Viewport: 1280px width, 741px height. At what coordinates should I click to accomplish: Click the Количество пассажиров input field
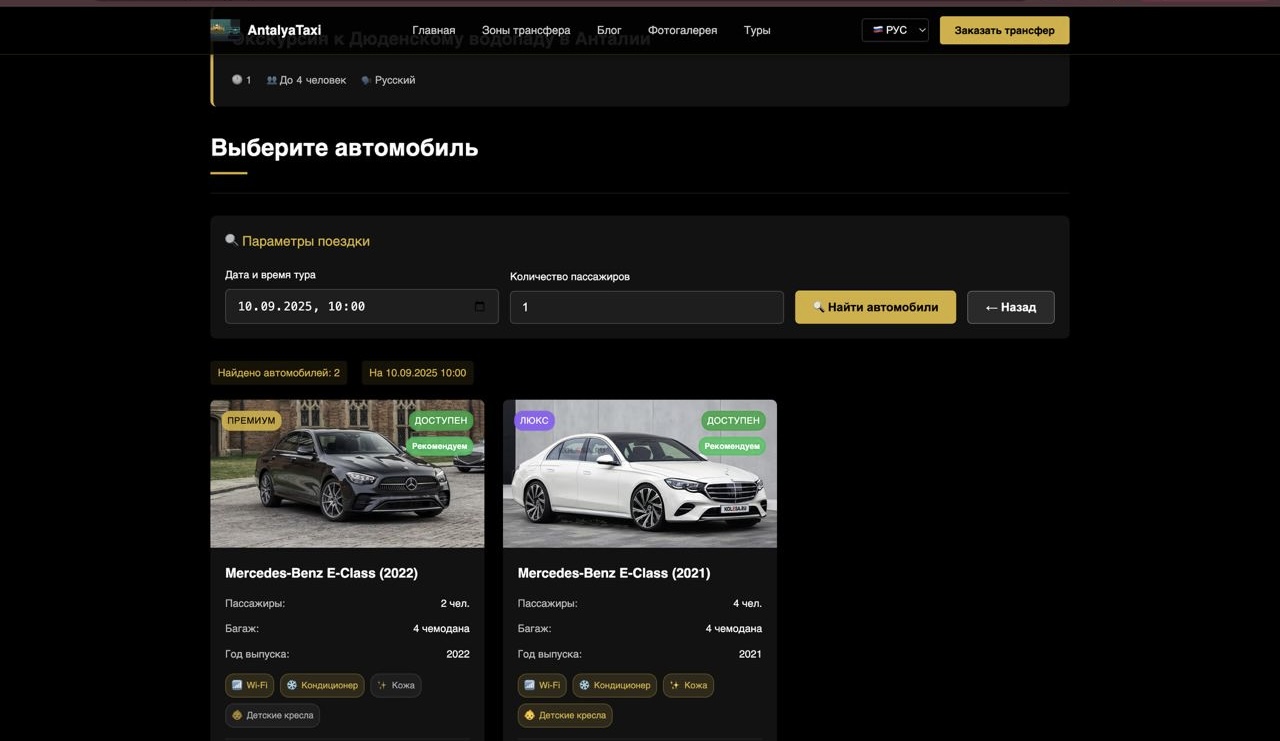[x=646, y=307]
